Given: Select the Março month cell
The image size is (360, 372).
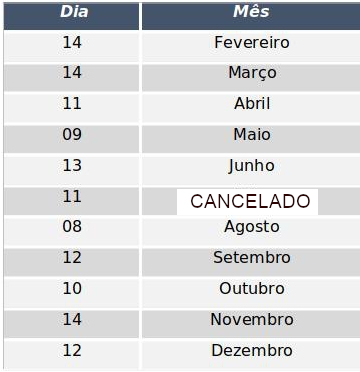Looking at the screenshot, I should pyautogui.click(x=251, y=77).
